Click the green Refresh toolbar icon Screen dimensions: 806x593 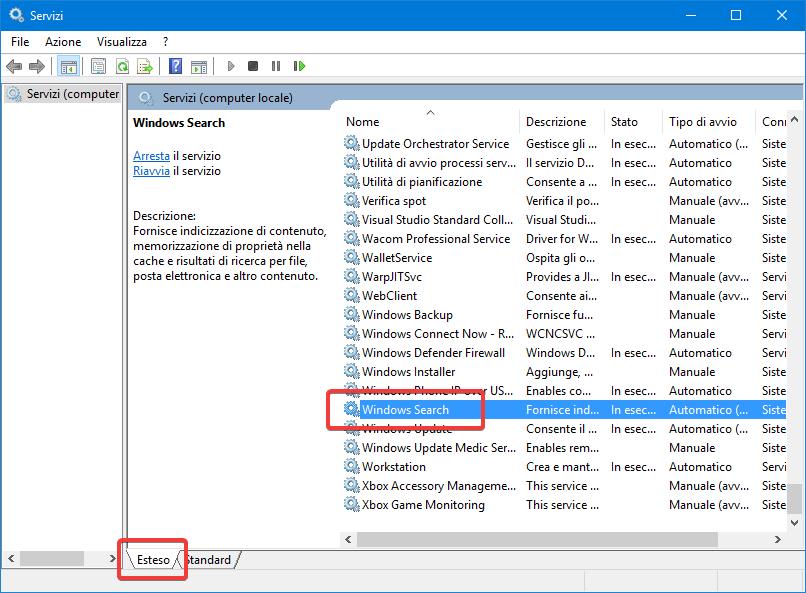[122, 66]
